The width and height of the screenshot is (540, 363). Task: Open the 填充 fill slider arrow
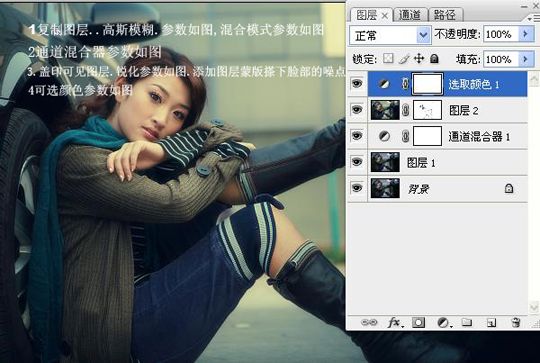tap(526, 59)
